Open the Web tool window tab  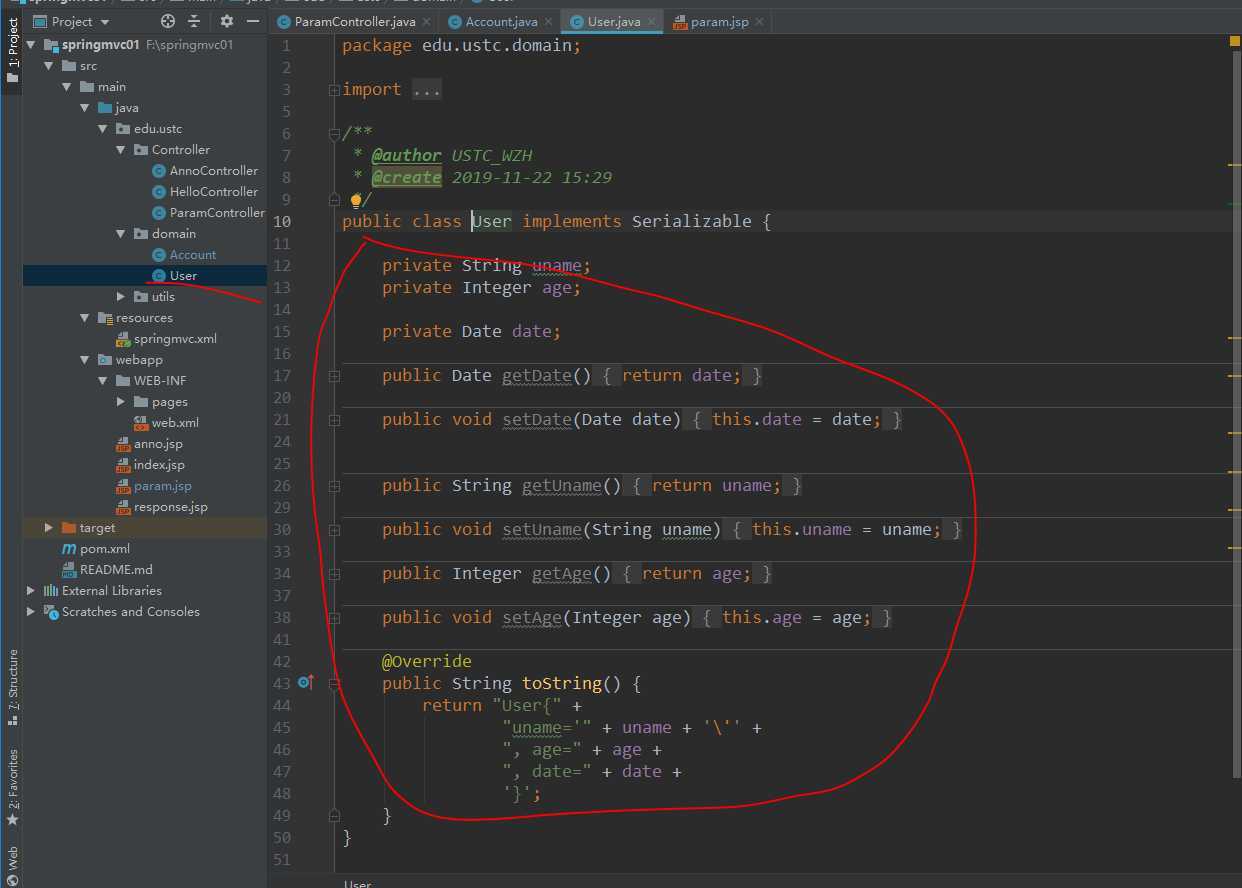(x=12, y=865)
